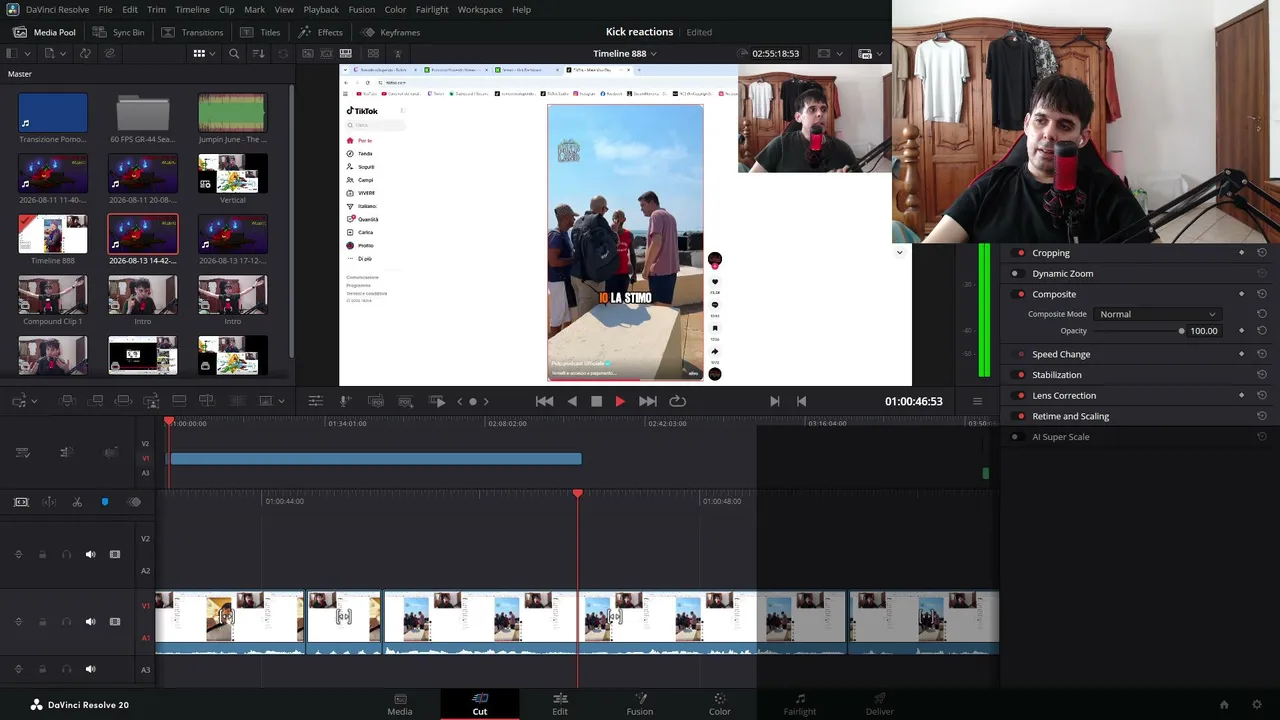Switch to the Edit page

coord(560,704)
